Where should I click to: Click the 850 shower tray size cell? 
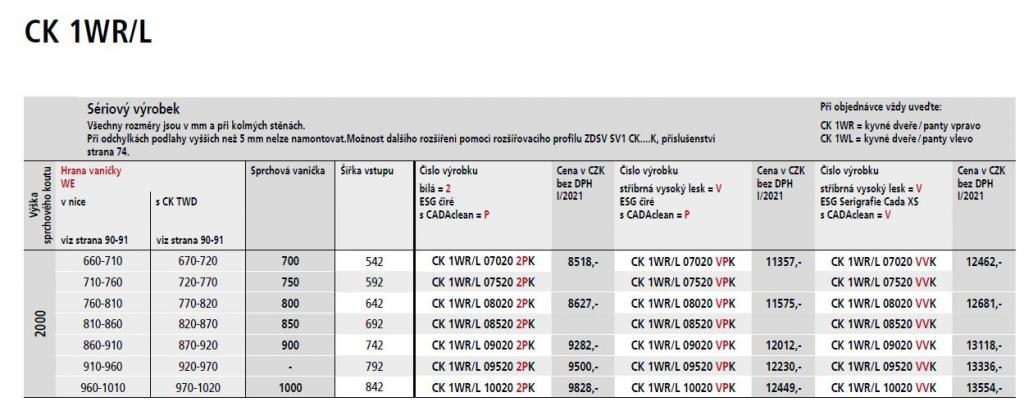point(289,323)
